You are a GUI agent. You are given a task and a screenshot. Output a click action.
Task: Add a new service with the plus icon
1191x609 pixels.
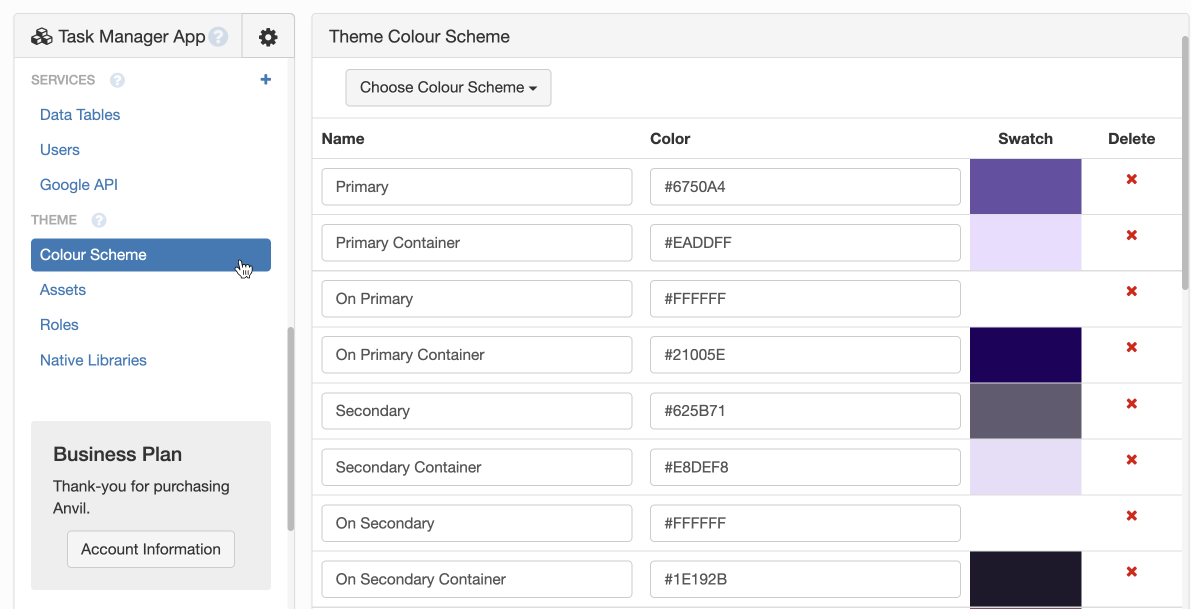pyautogui.click(x=265, y=79)
